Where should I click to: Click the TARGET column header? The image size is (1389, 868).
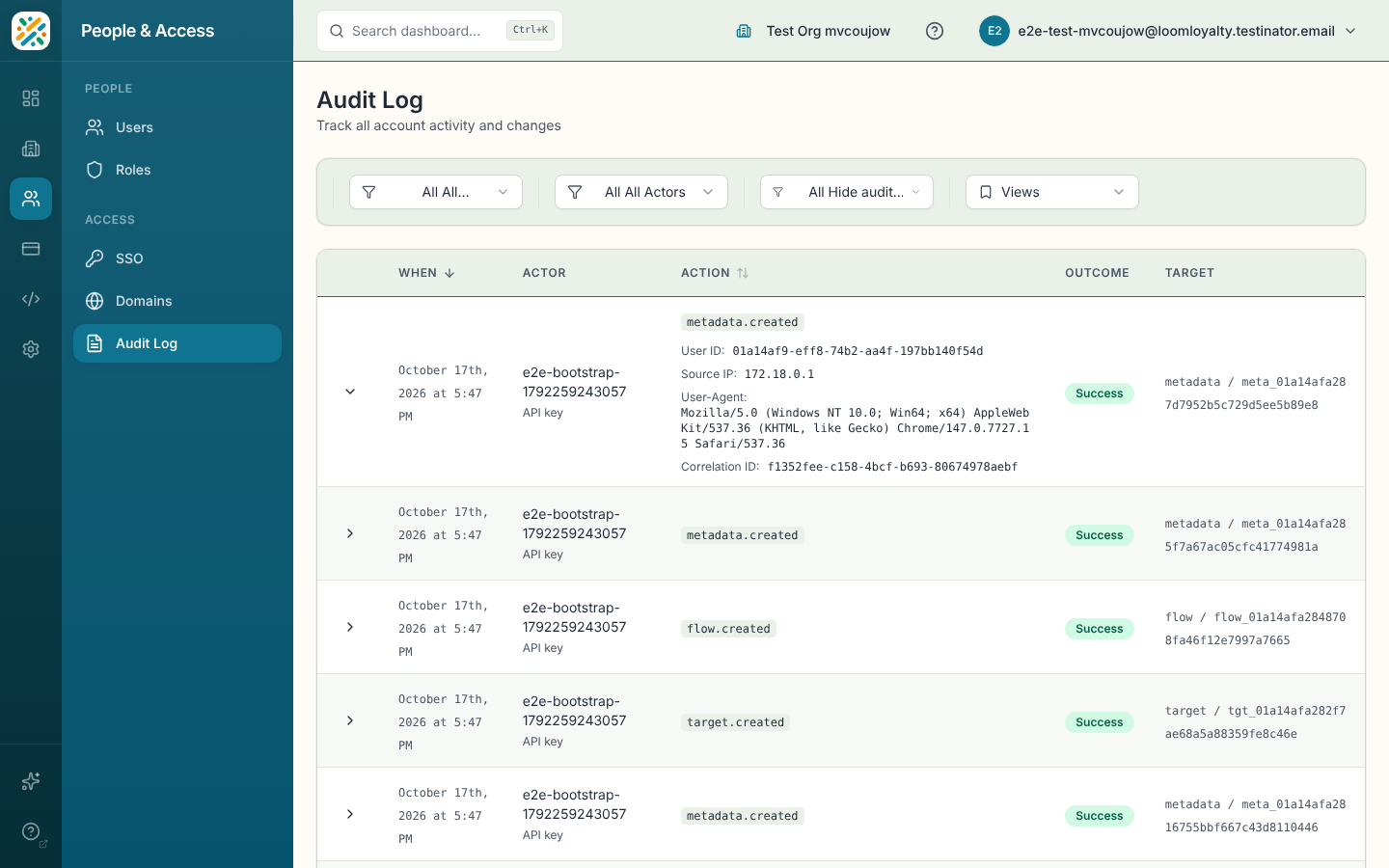click(1189, 273)
